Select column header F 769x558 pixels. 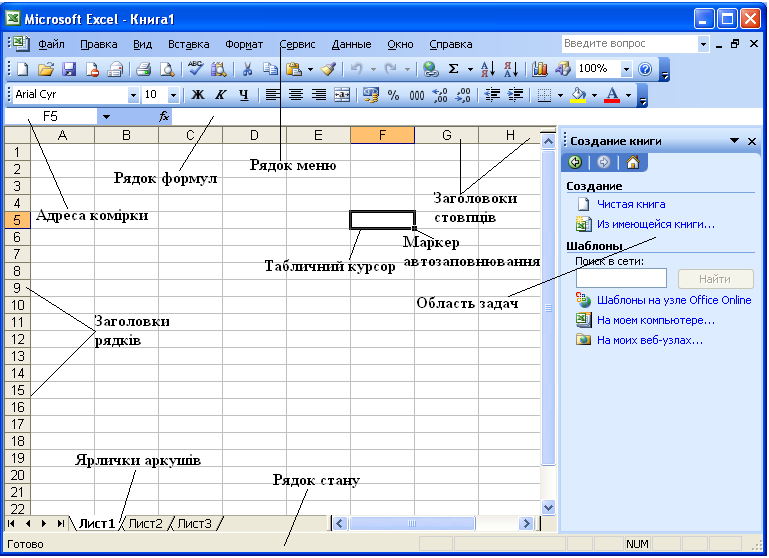[x=383, y=135]
